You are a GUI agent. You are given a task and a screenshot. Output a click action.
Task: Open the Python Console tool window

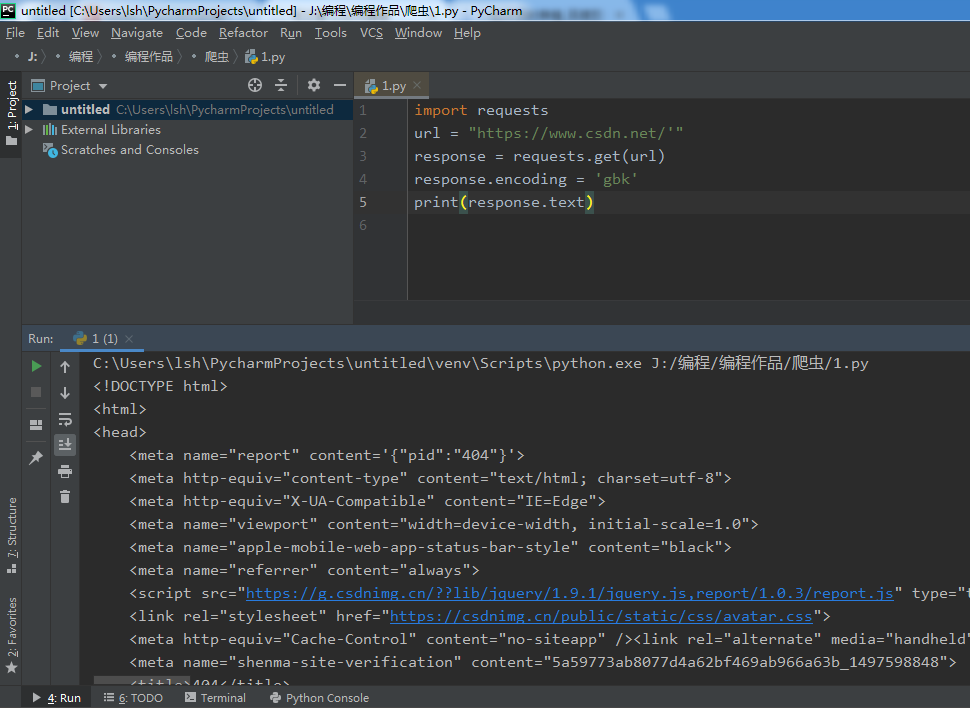click(x=319, y=697)
